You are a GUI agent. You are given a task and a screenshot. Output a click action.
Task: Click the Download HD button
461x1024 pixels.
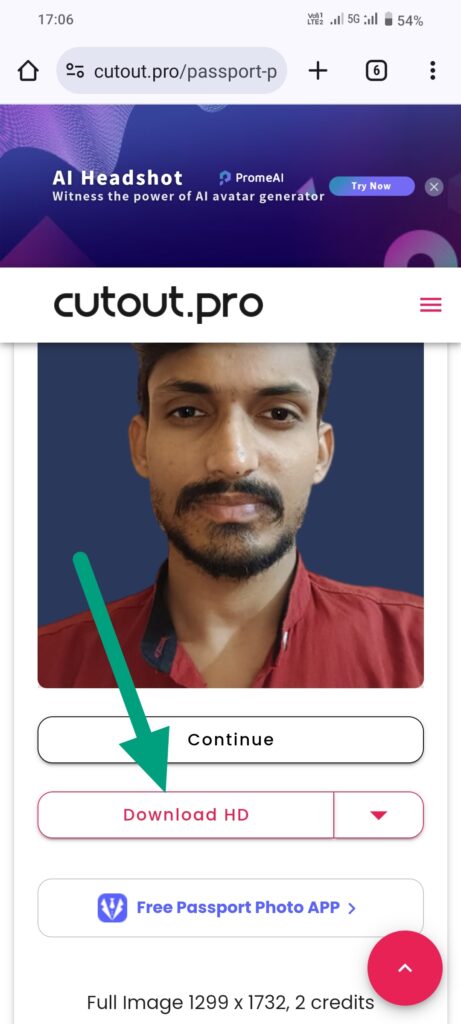pyautogui.click(x=185, y=814)
